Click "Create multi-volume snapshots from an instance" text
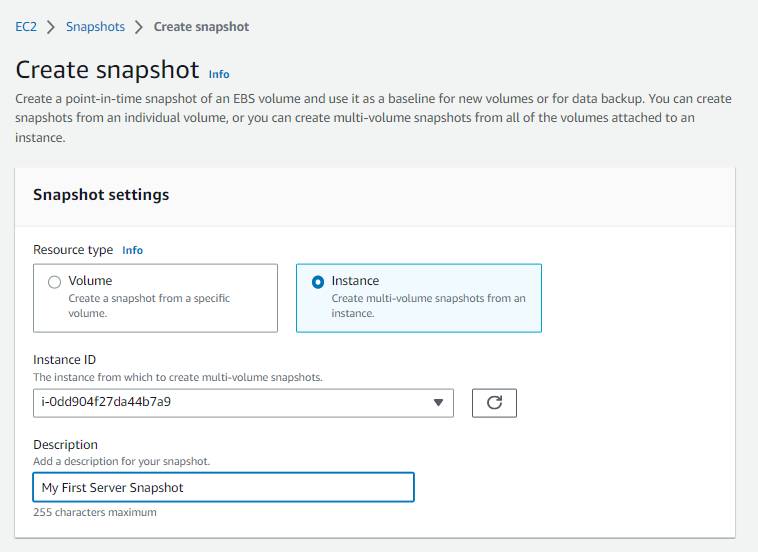 coord(428,305)
